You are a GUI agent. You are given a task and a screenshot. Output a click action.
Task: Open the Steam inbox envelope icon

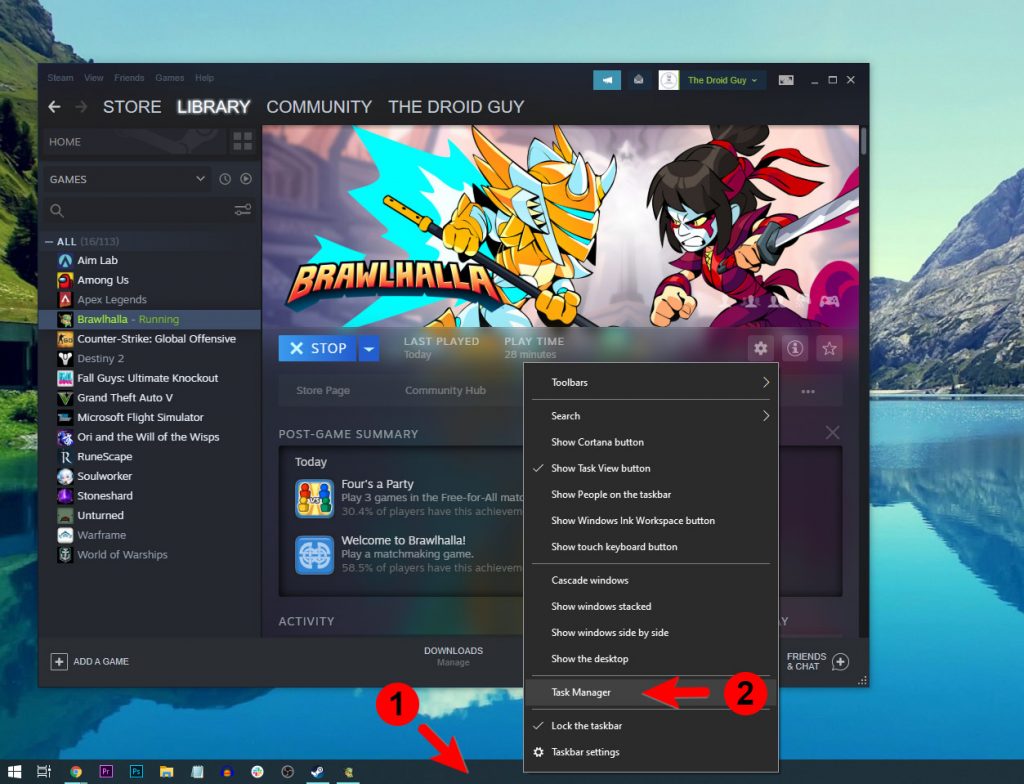[x=639, y=80]
